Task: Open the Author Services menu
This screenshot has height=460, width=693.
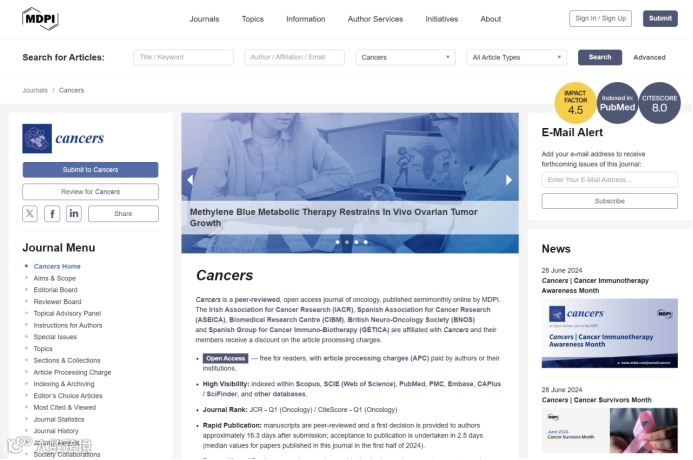Action: 375,19
